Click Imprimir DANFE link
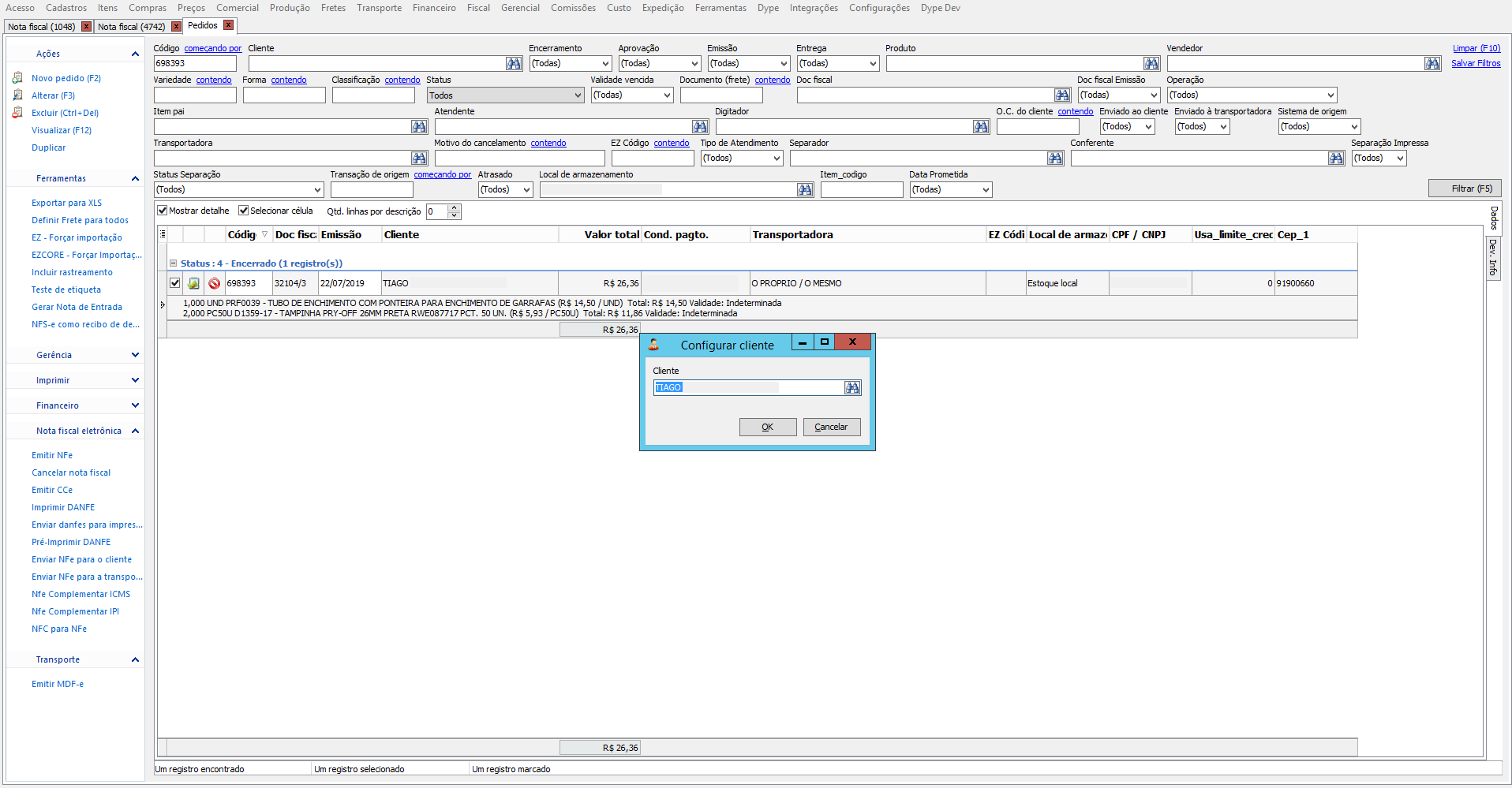Image resolution: width=1512 pixels, height=788 pixels. (x=63, y=507)
